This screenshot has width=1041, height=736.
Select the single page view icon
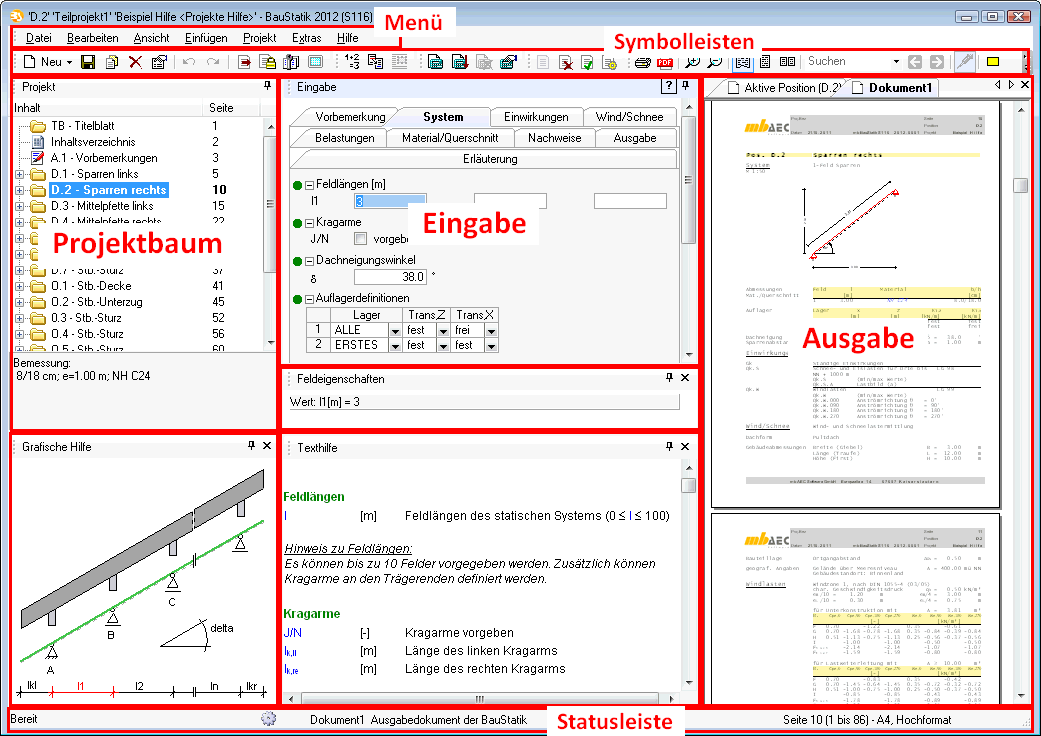(x=765, y=62)
